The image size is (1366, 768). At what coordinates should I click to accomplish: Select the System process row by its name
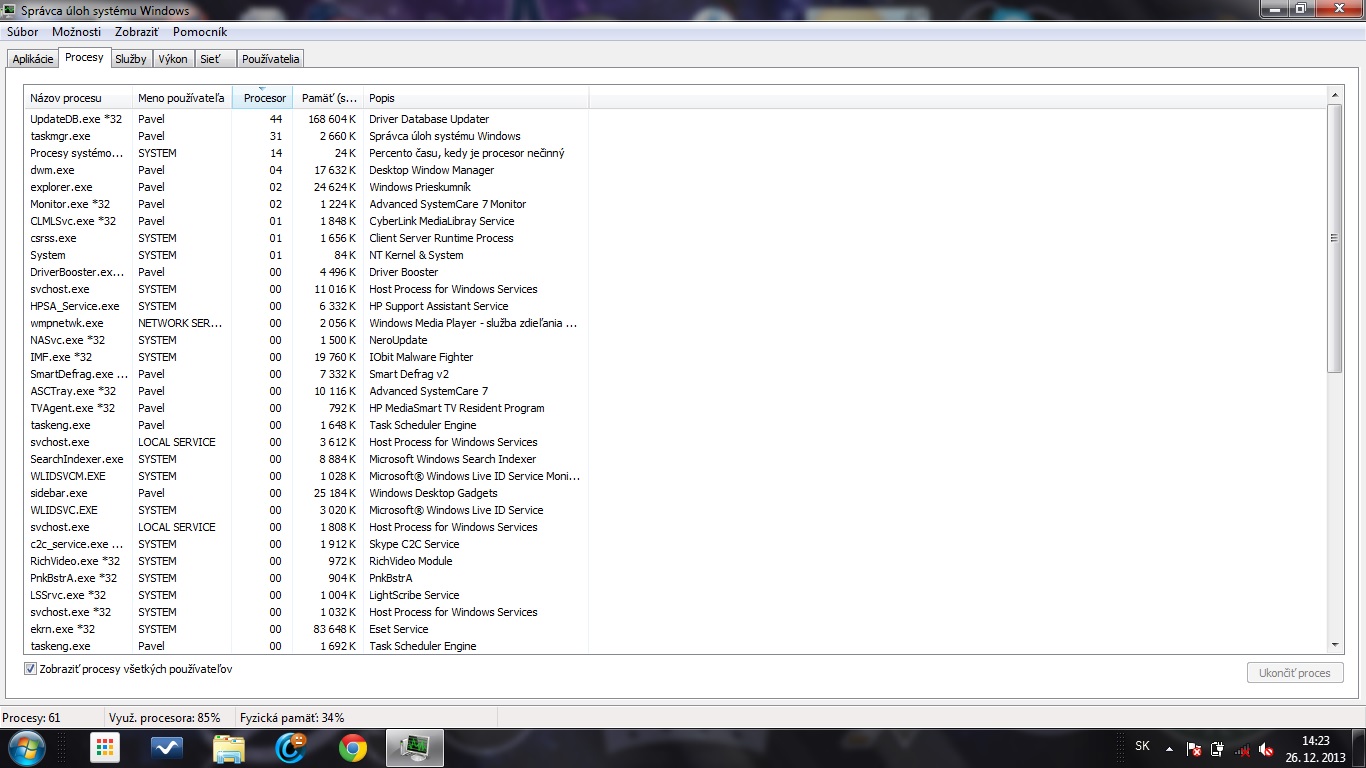tap(48, 255)
